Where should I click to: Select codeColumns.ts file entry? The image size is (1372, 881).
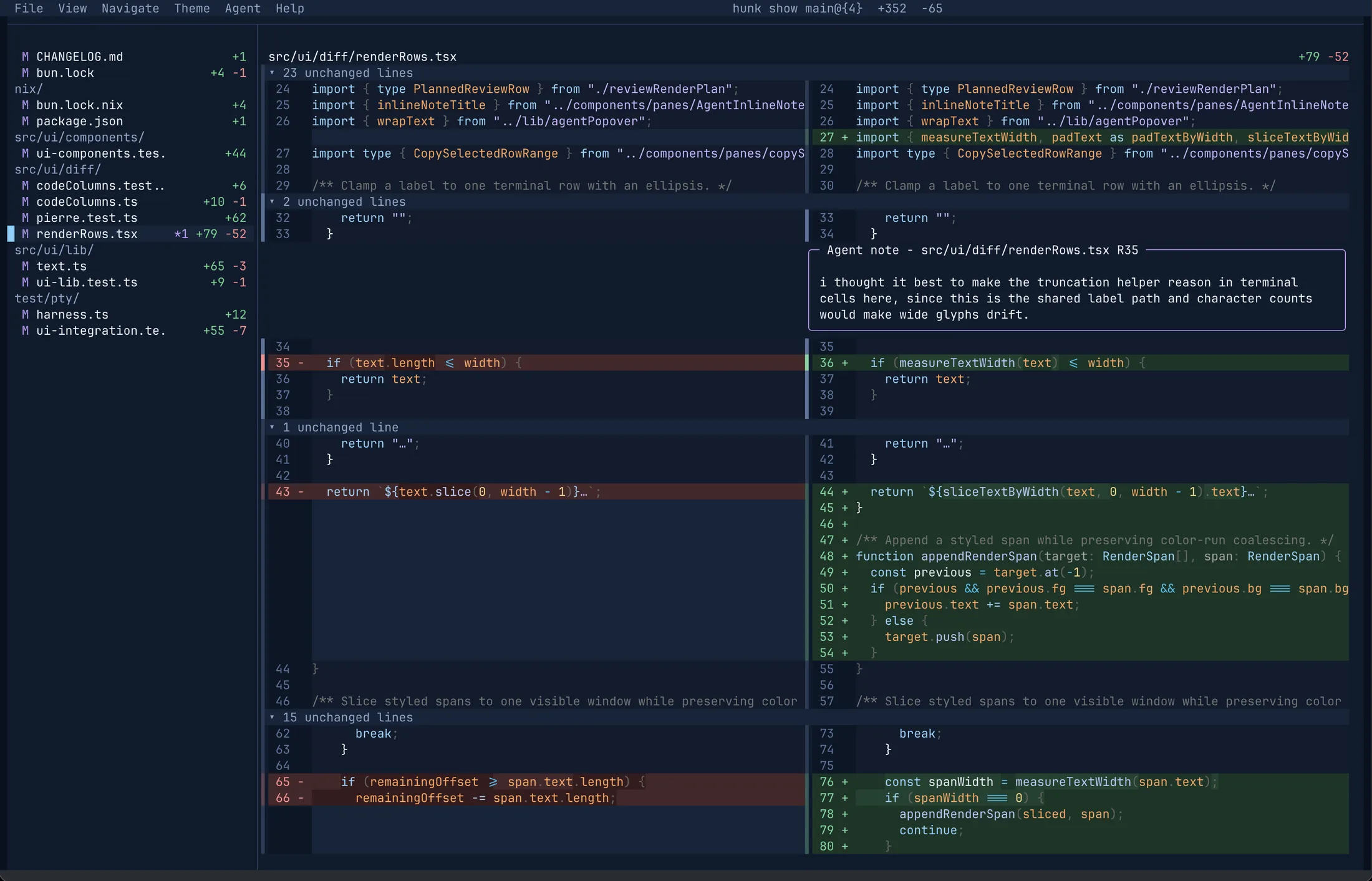click(x=131, y=201)
